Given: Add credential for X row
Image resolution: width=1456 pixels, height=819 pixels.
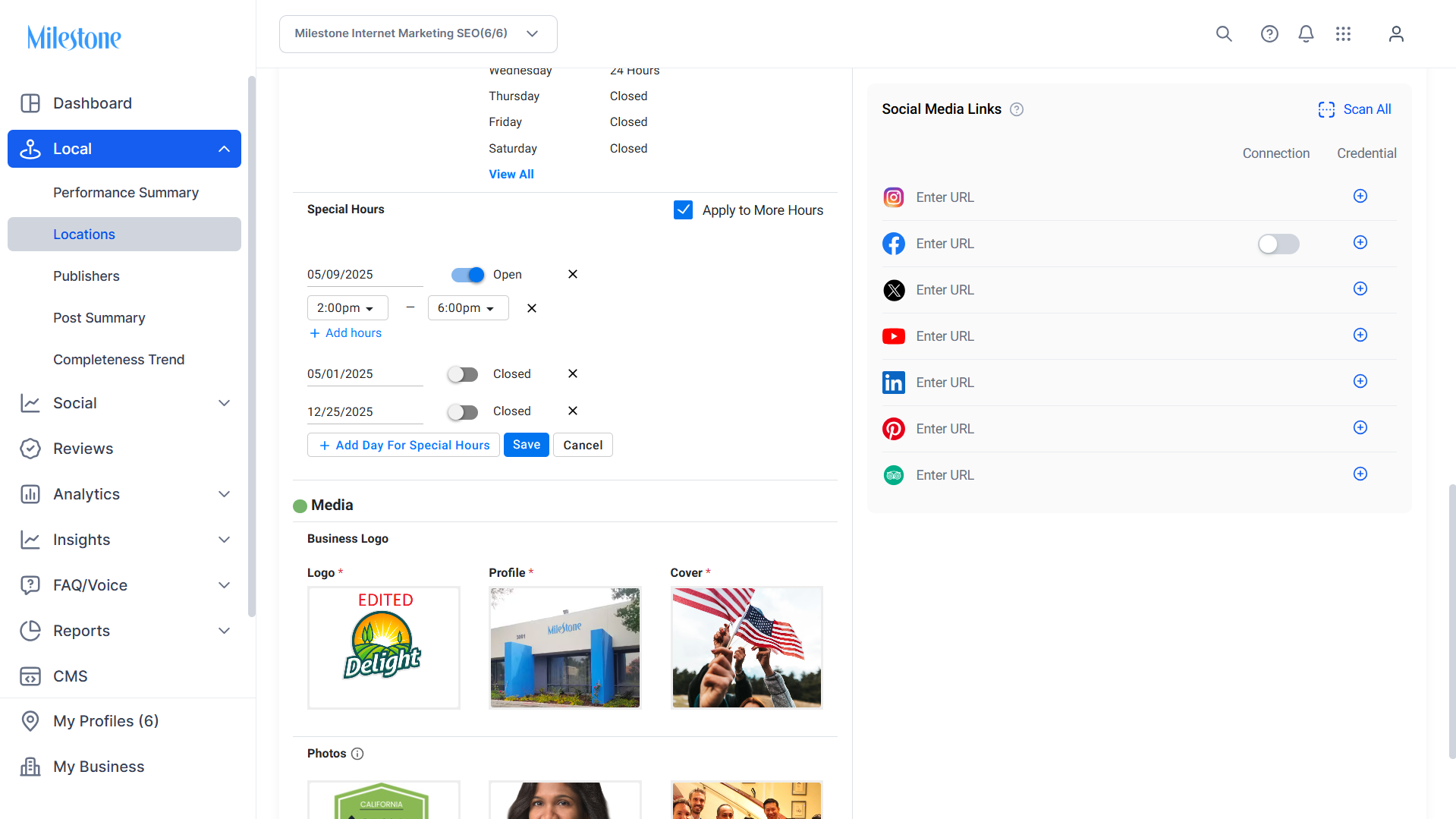Looking at the screenshot, I should click(1360, 288).
